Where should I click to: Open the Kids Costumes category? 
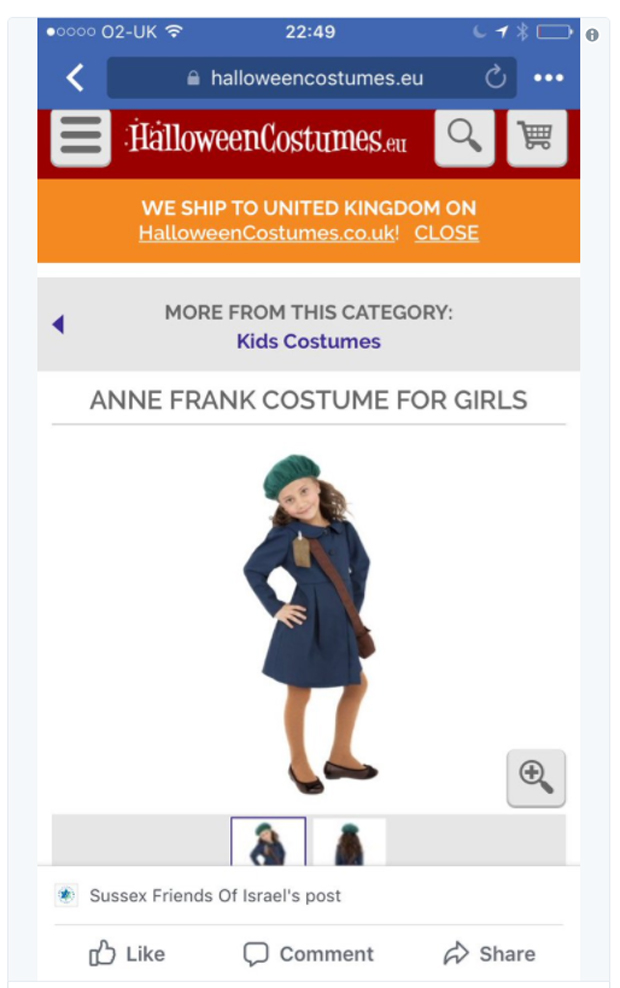[308, 341]
